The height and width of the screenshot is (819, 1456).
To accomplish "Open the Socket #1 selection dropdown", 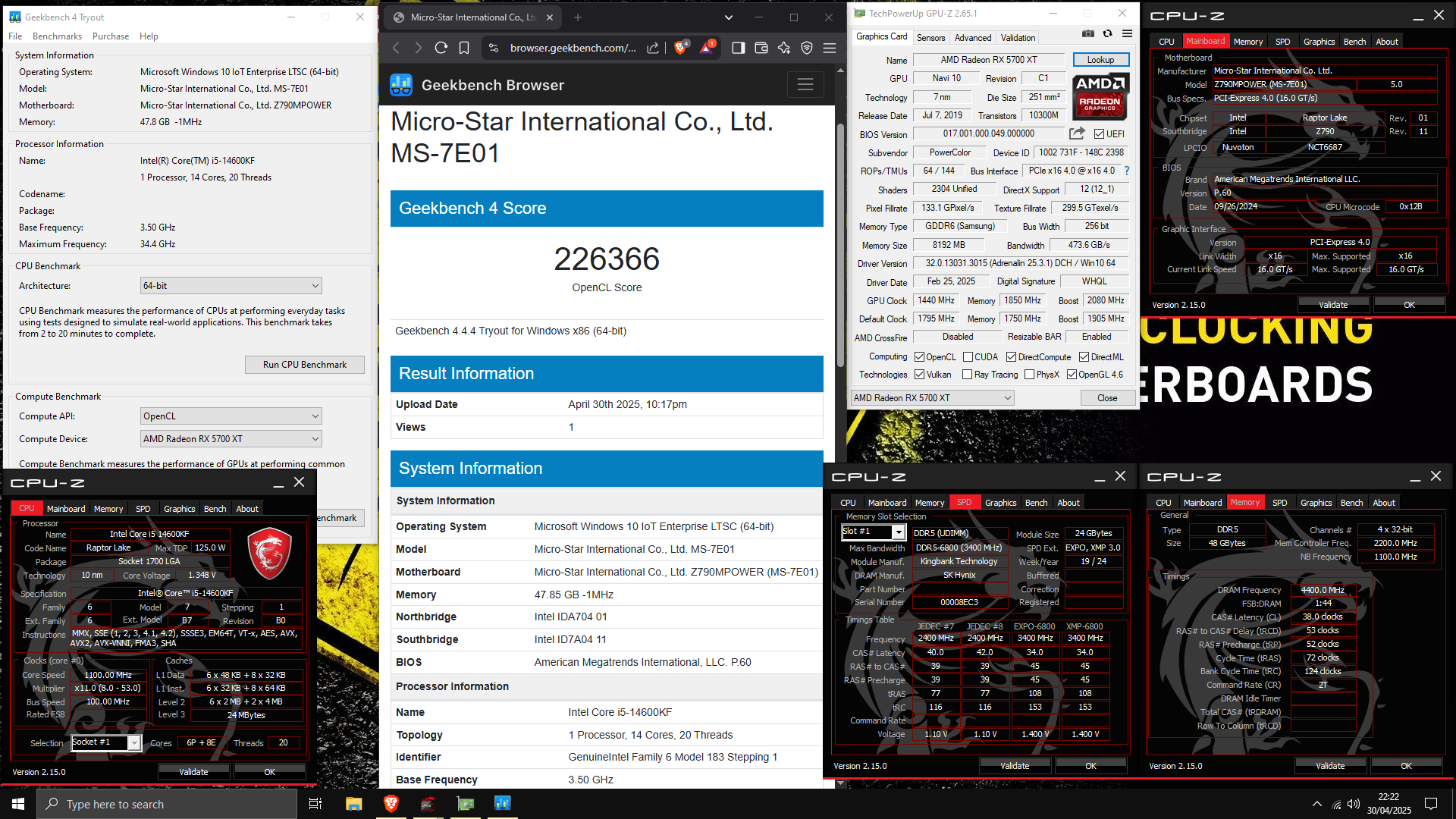I will 106,742.
